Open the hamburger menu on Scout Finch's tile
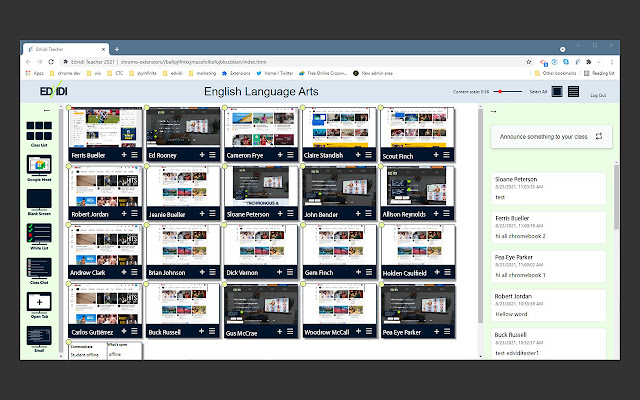 click(x=446, y=156)
